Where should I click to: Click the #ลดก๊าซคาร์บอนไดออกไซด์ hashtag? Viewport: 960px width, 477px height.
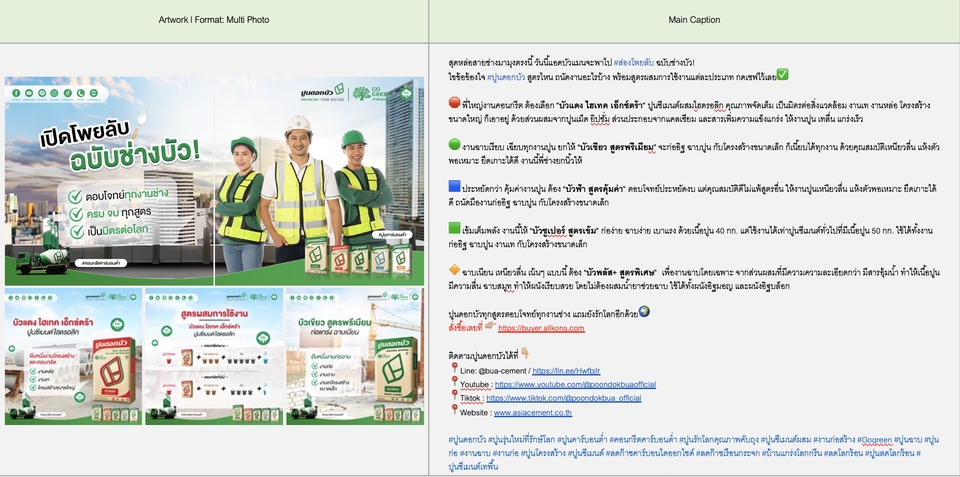[650, 453]
